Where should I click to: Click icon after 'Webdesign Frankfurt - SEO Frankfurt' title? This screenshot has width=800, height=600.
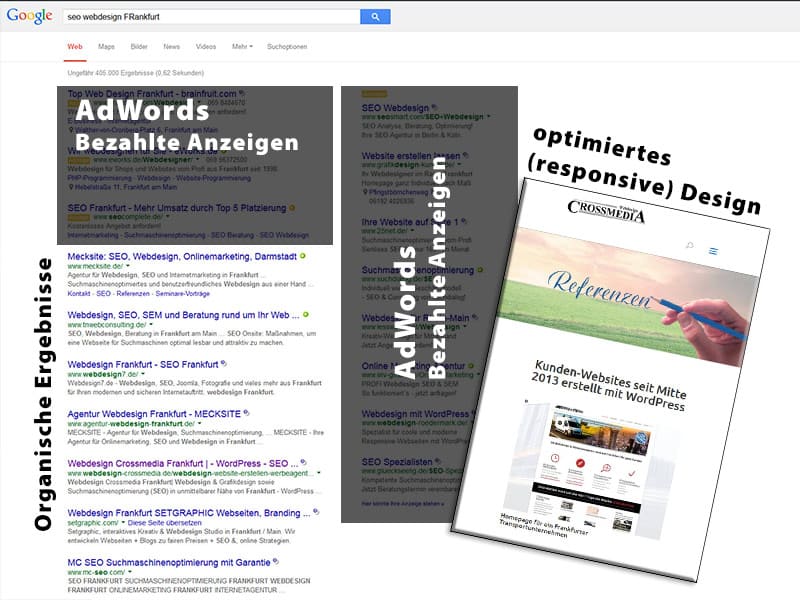223,363
